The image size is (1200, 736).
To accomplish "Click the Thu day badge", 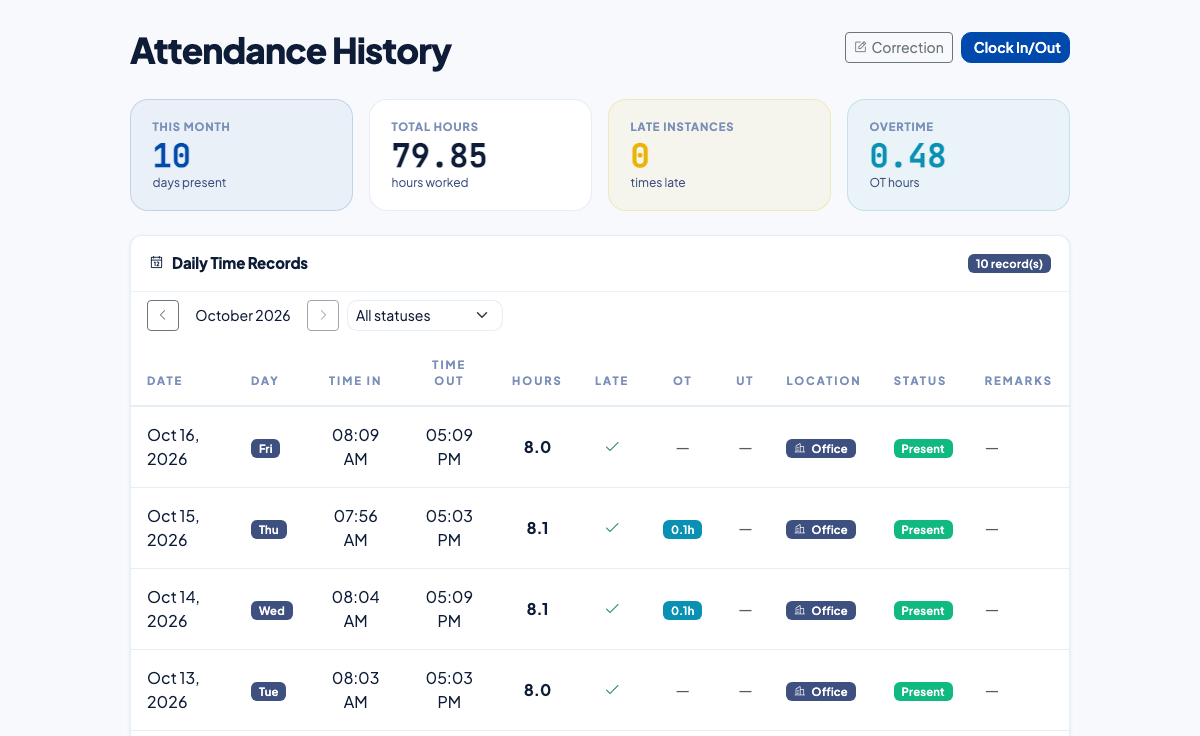I will 269,530.
